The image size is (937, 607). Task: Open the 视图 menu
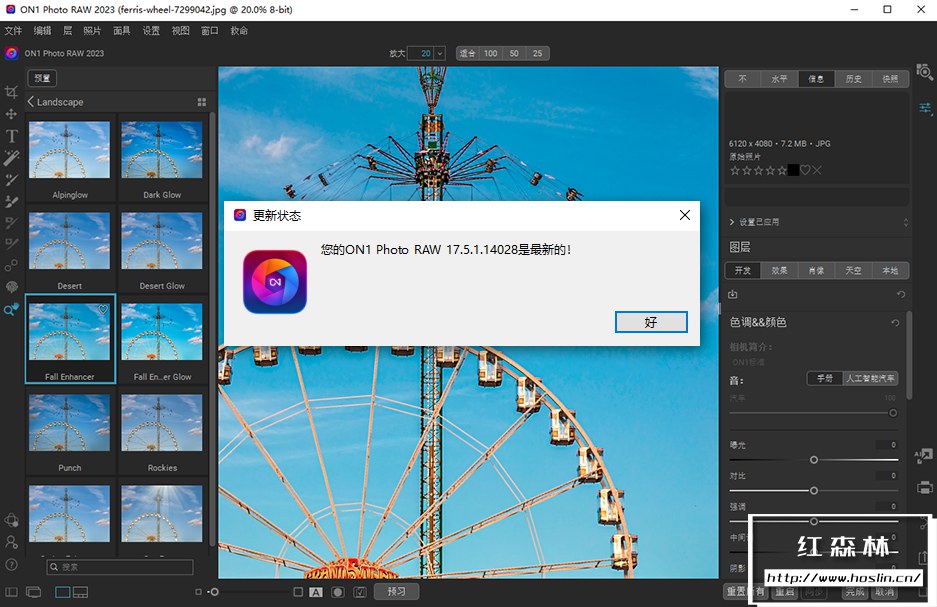(180, 30)
